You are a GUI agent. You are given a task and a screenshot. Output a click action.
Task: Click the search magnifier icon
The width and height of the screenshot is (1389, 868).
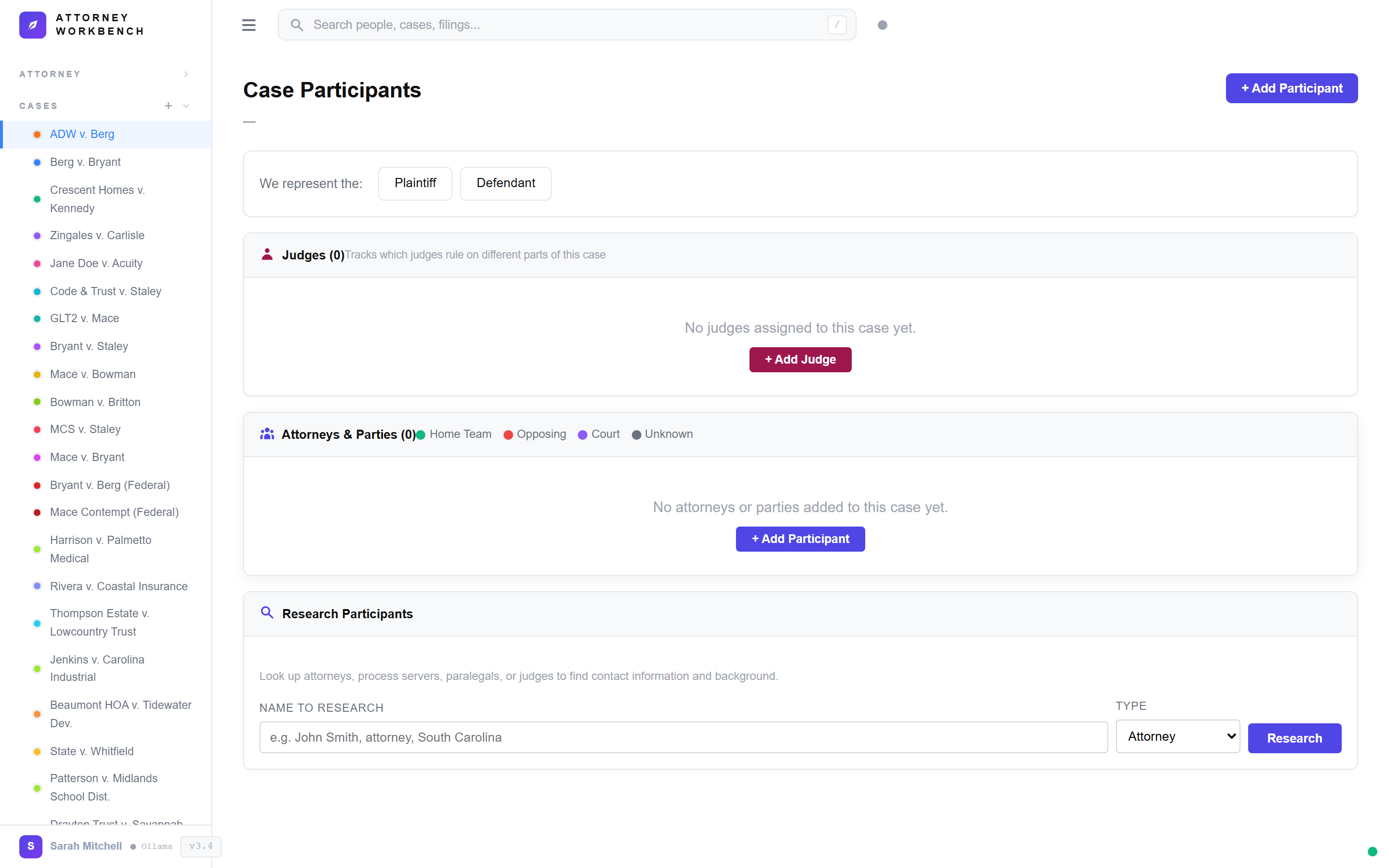point(297,24)
